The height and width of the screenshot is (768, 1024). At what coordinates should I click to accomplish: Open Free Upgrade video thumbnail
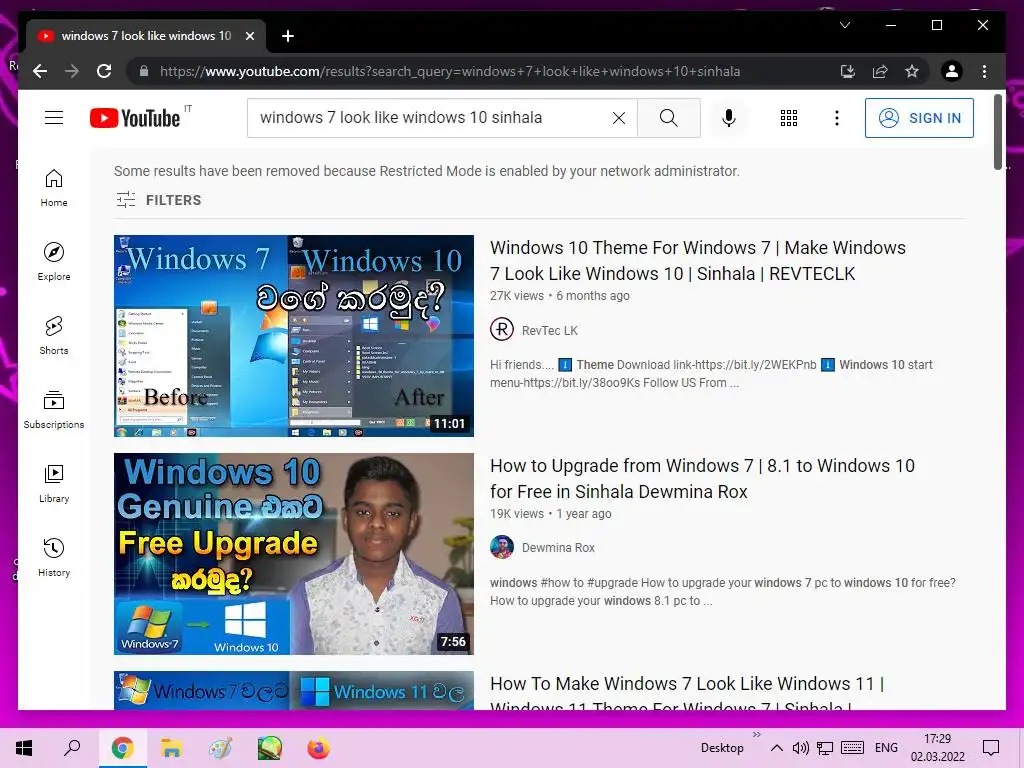(x=293, y=554)
